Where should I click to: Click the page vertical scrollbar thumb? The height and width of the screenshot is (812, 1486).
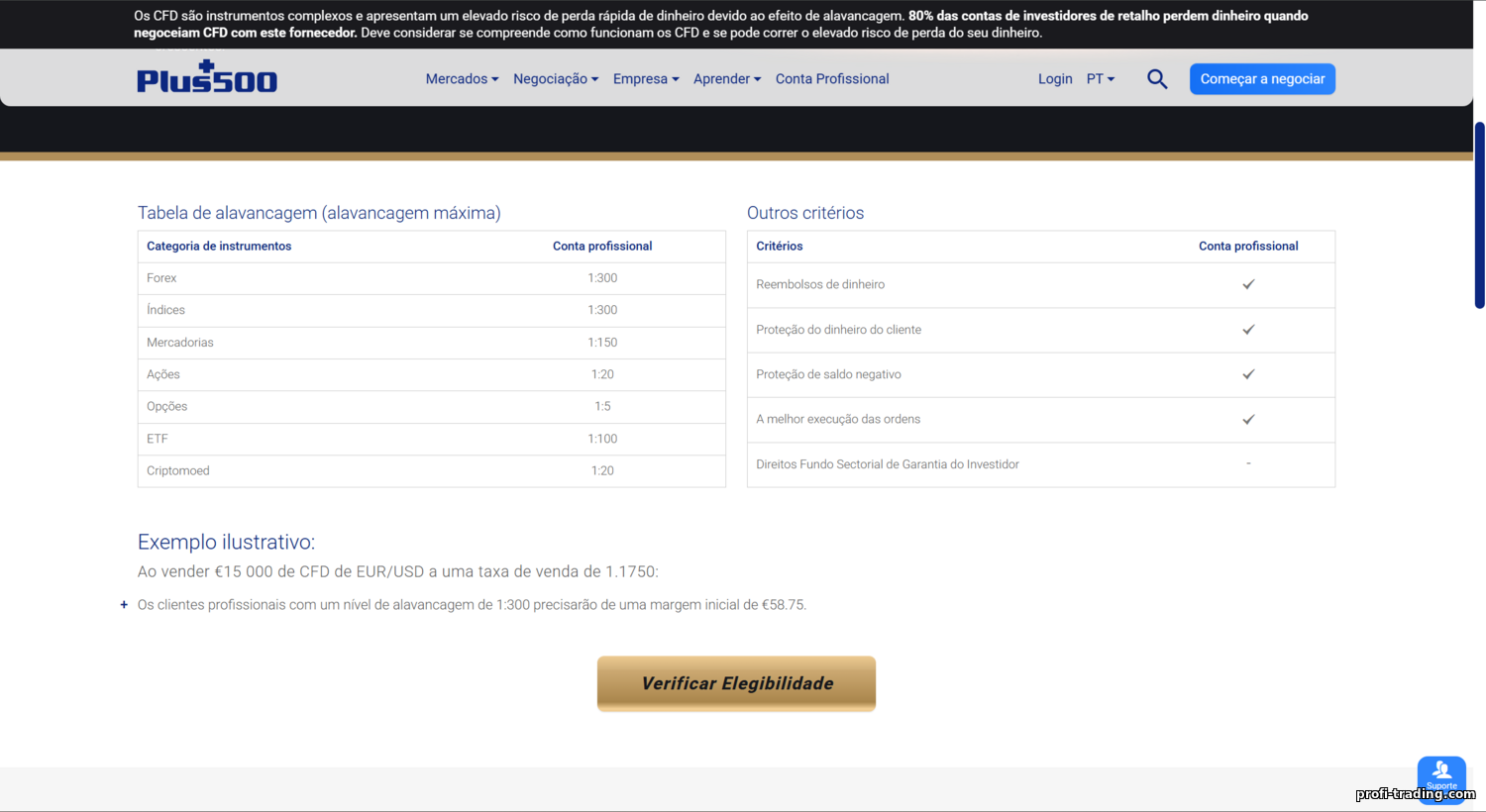coord(1479,215)
